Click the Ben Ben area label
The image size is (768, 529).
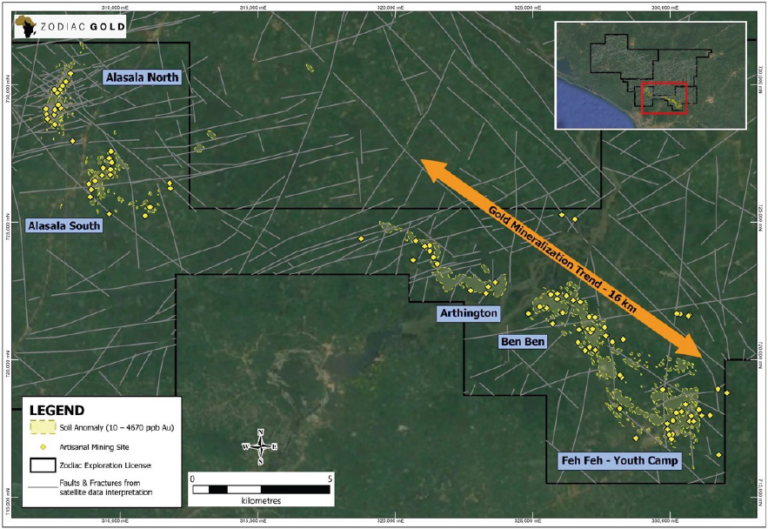[523, 342]
